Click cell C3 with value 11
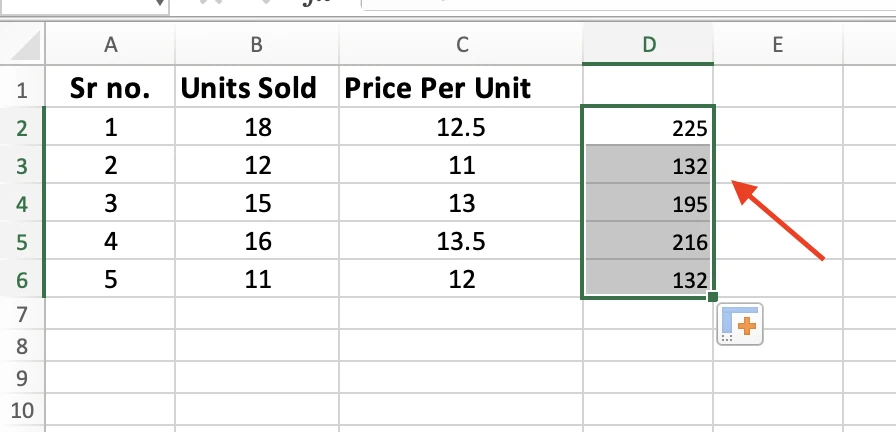 point(461,166)
